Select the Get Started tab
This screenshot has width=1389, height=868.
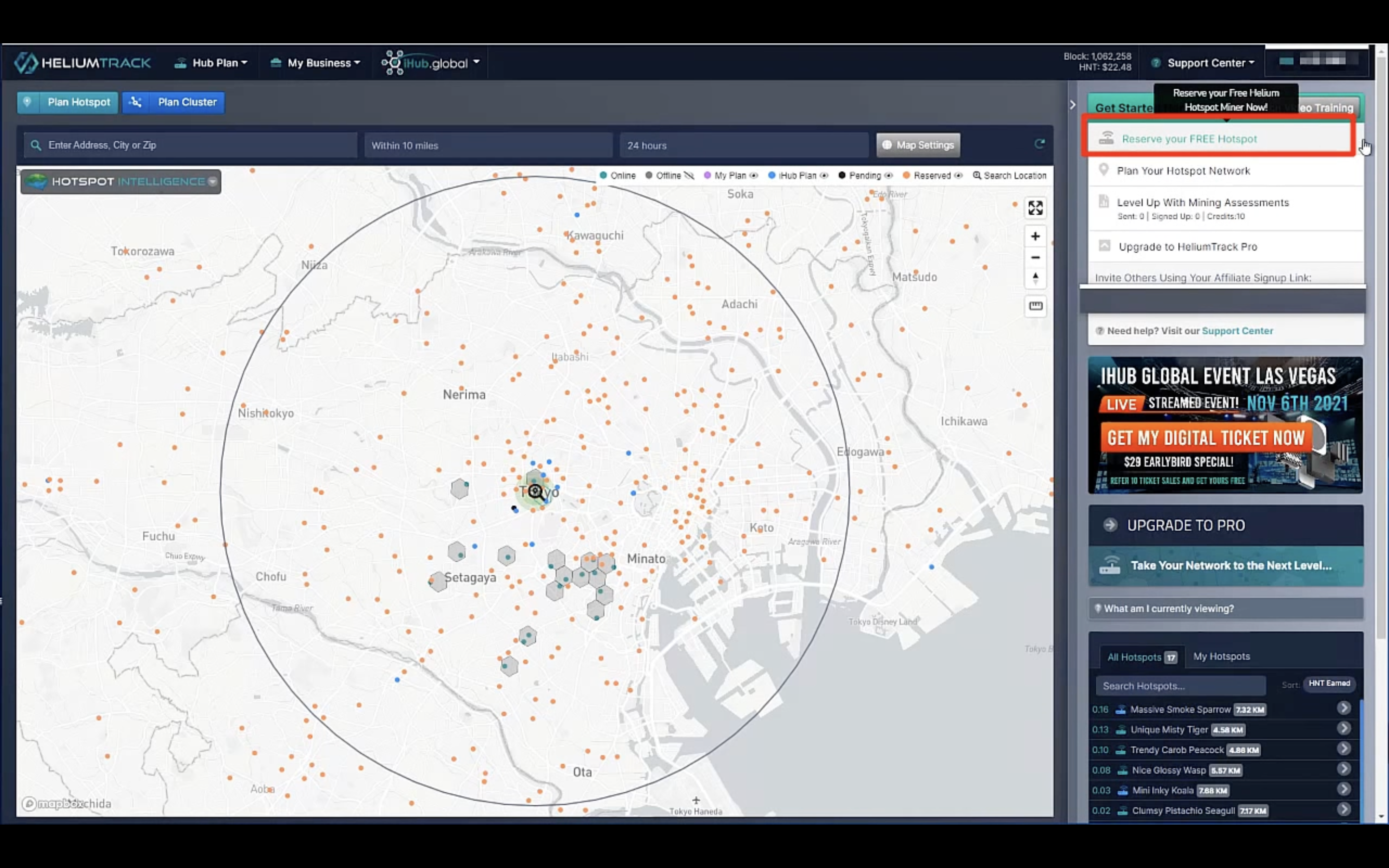1123,108
